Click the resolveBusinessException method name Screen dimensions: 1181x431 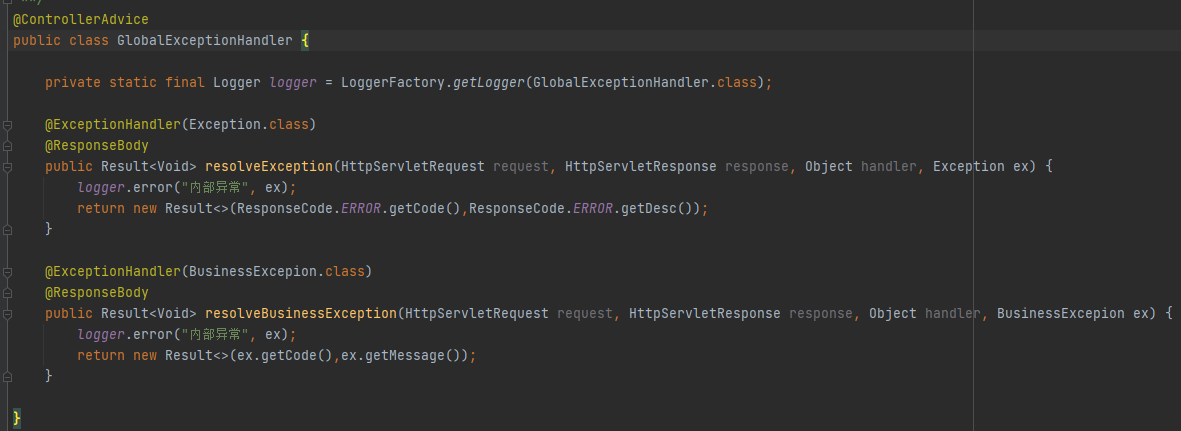tap(301, 313)
